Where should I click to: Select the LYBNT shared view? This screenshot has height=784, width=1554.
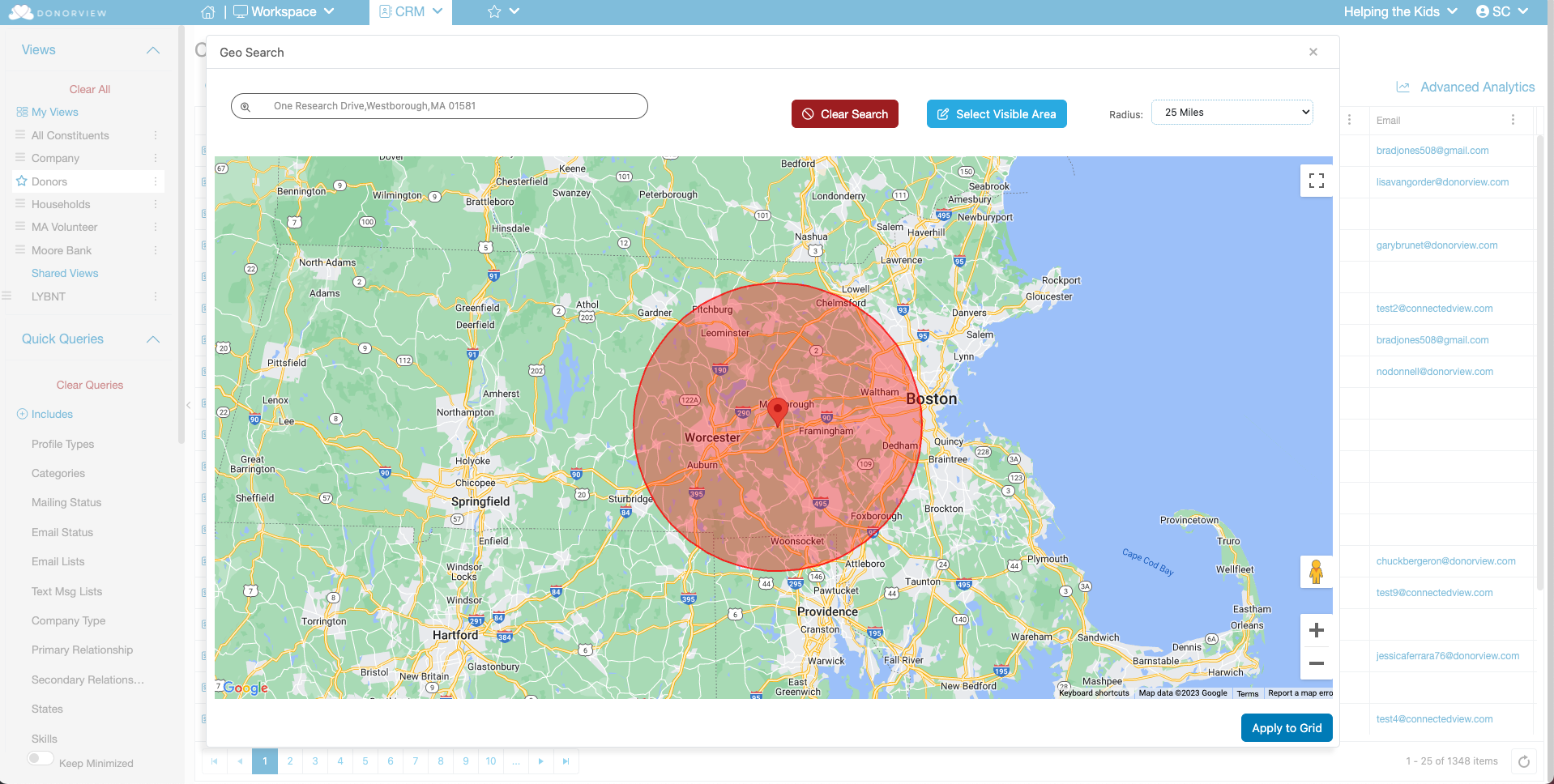[x=49, y=296]
